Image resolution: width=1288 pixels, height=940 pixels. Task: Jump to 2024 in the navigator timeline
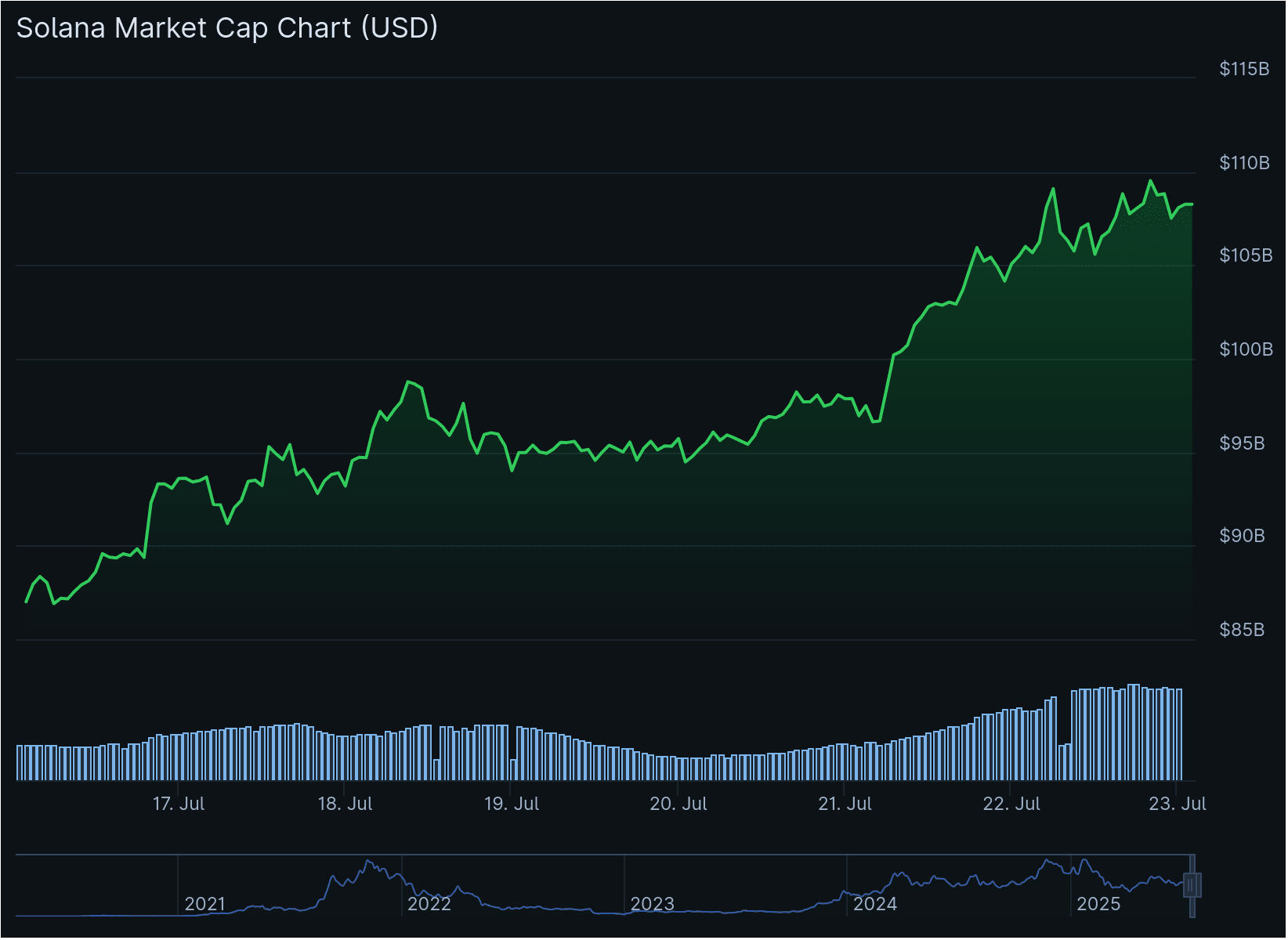coord(875,904)
